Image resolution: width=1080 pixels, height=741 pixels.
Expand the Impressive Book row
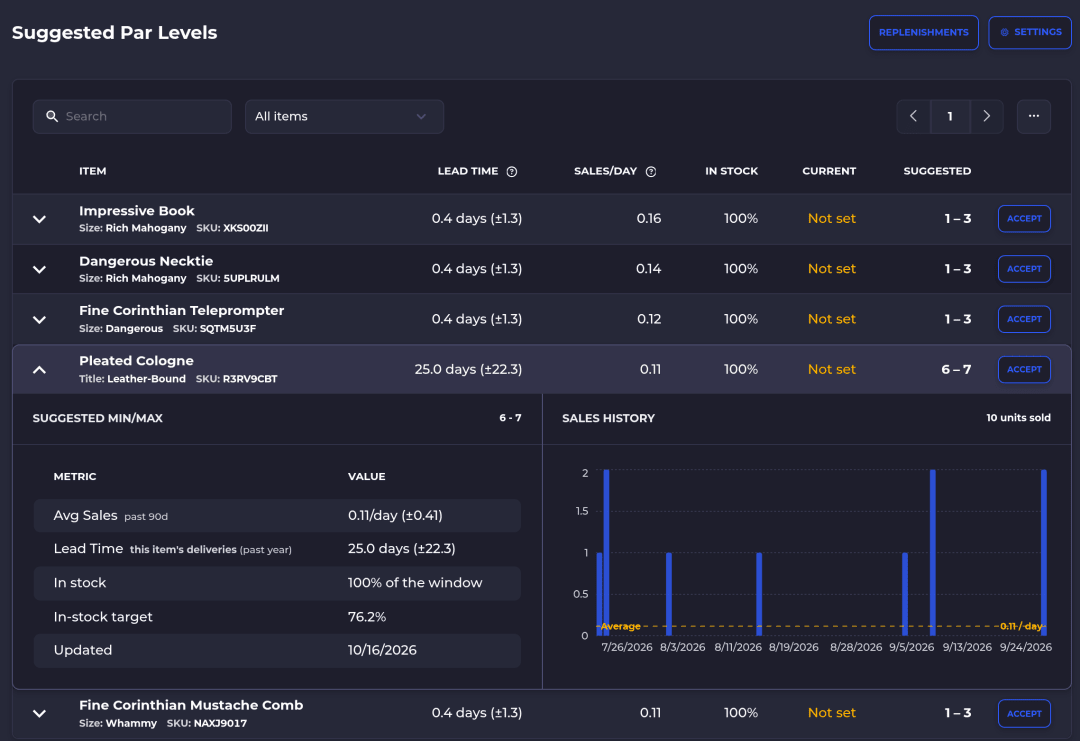pyautogui.click(x=39, y=219)
